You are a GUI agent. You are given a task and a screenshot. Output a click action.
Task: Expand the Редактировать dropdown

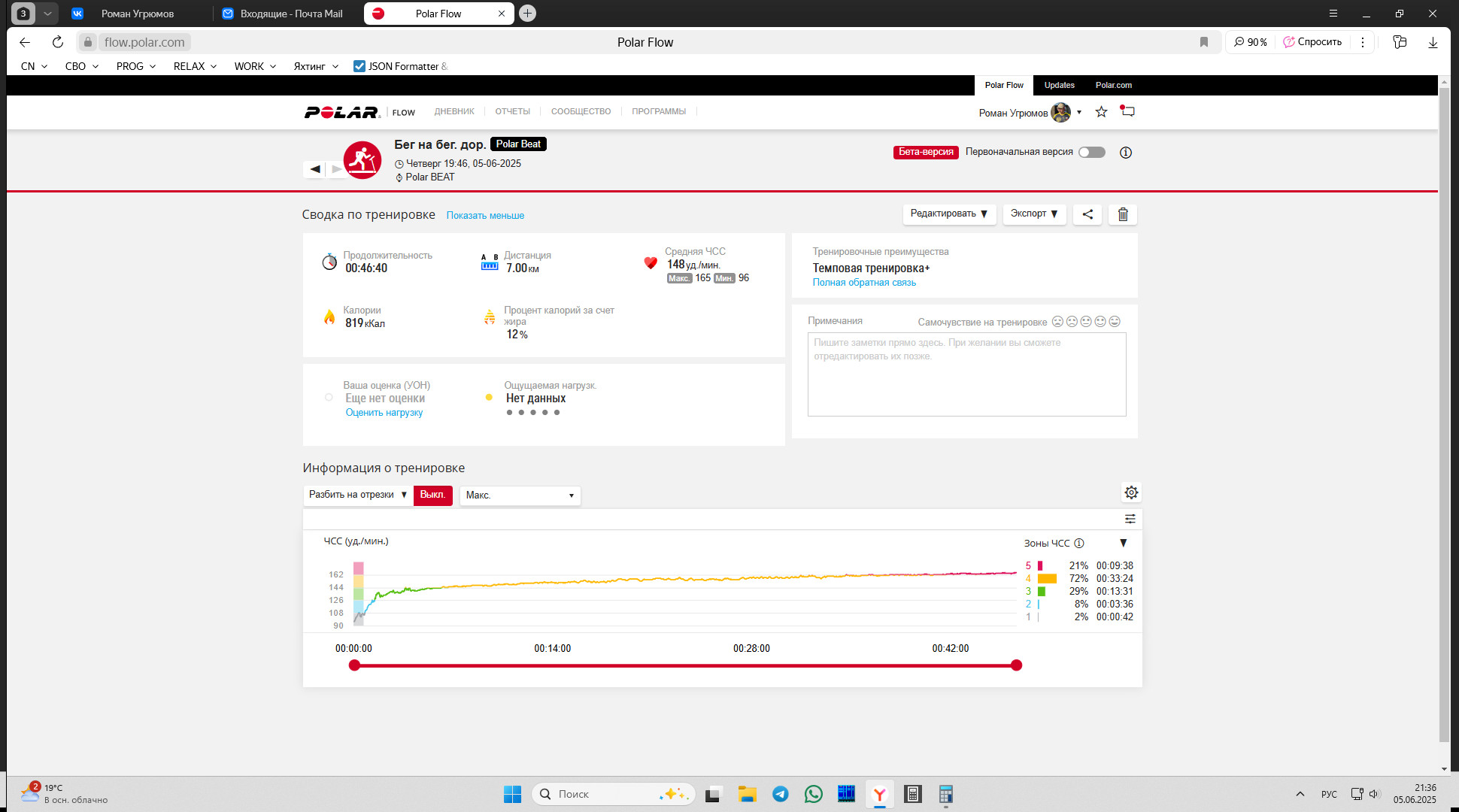click(x=949, y=214)
